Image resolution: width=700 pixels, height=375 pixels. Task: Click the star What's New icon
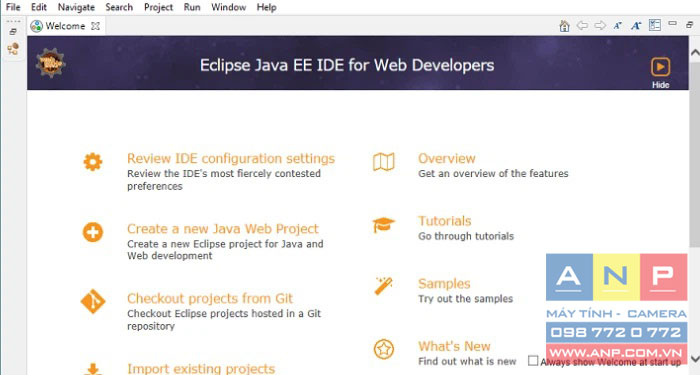383,349
